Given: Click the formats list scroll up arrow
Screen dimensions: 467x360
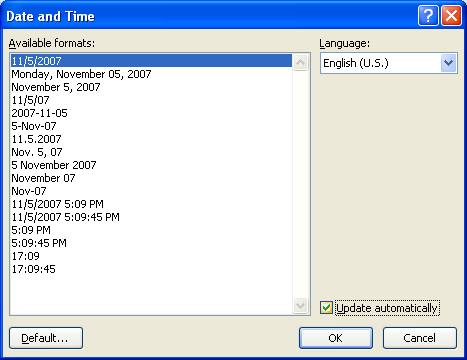Looking at the screenshot, I should 300,62.
